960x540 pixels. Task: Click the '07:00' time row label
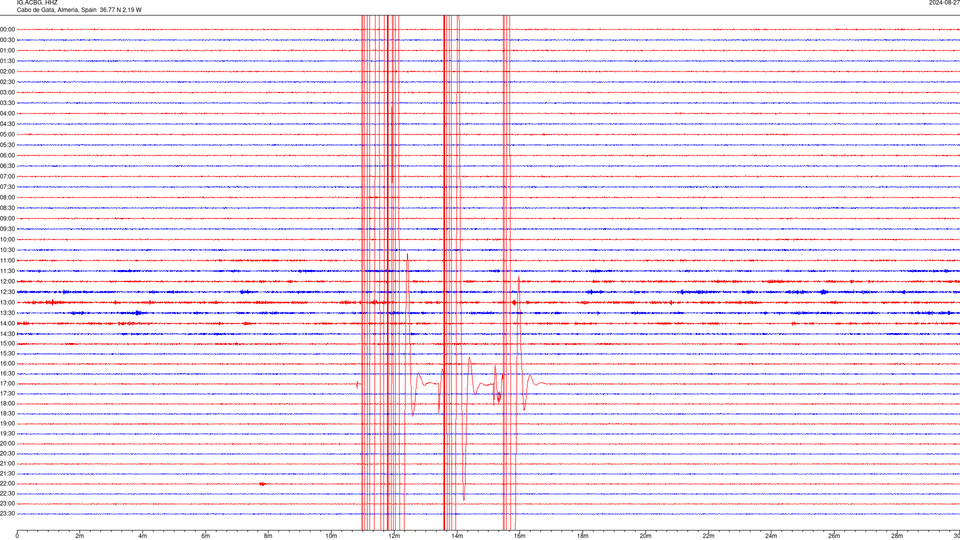point(7,176)
